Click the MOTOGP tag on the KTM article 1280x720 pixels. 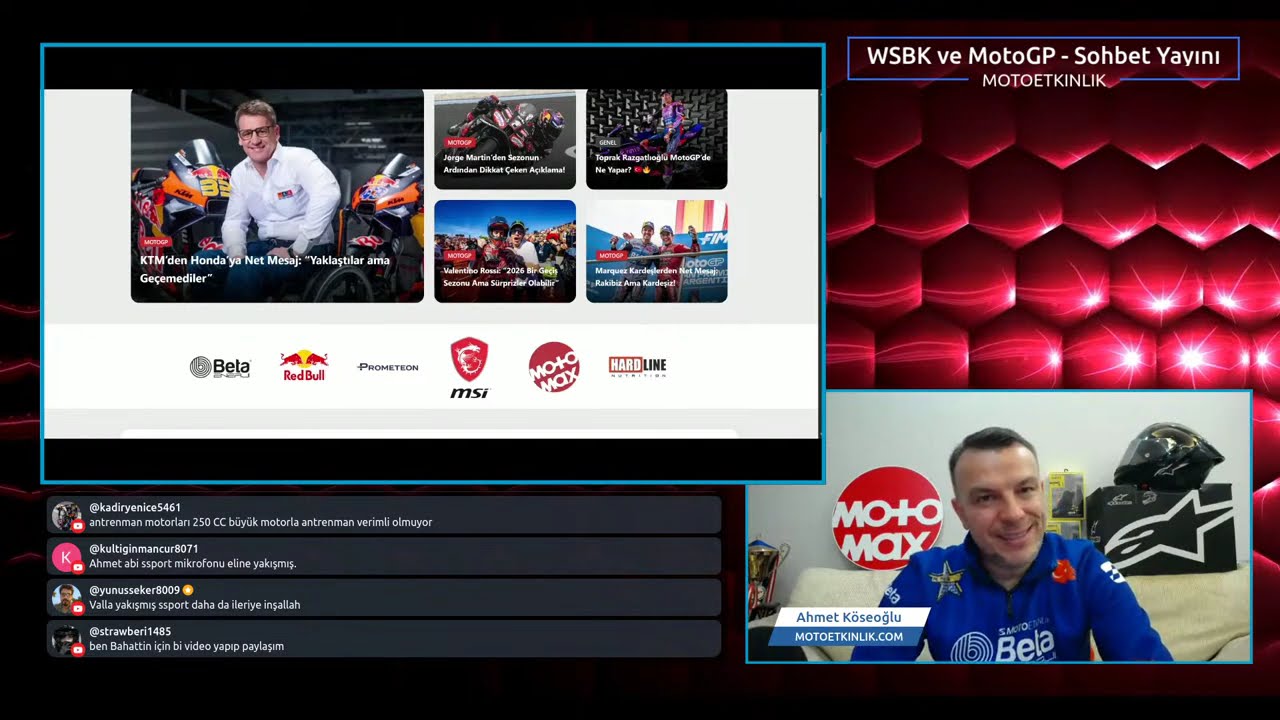click(x=156, y=242)
